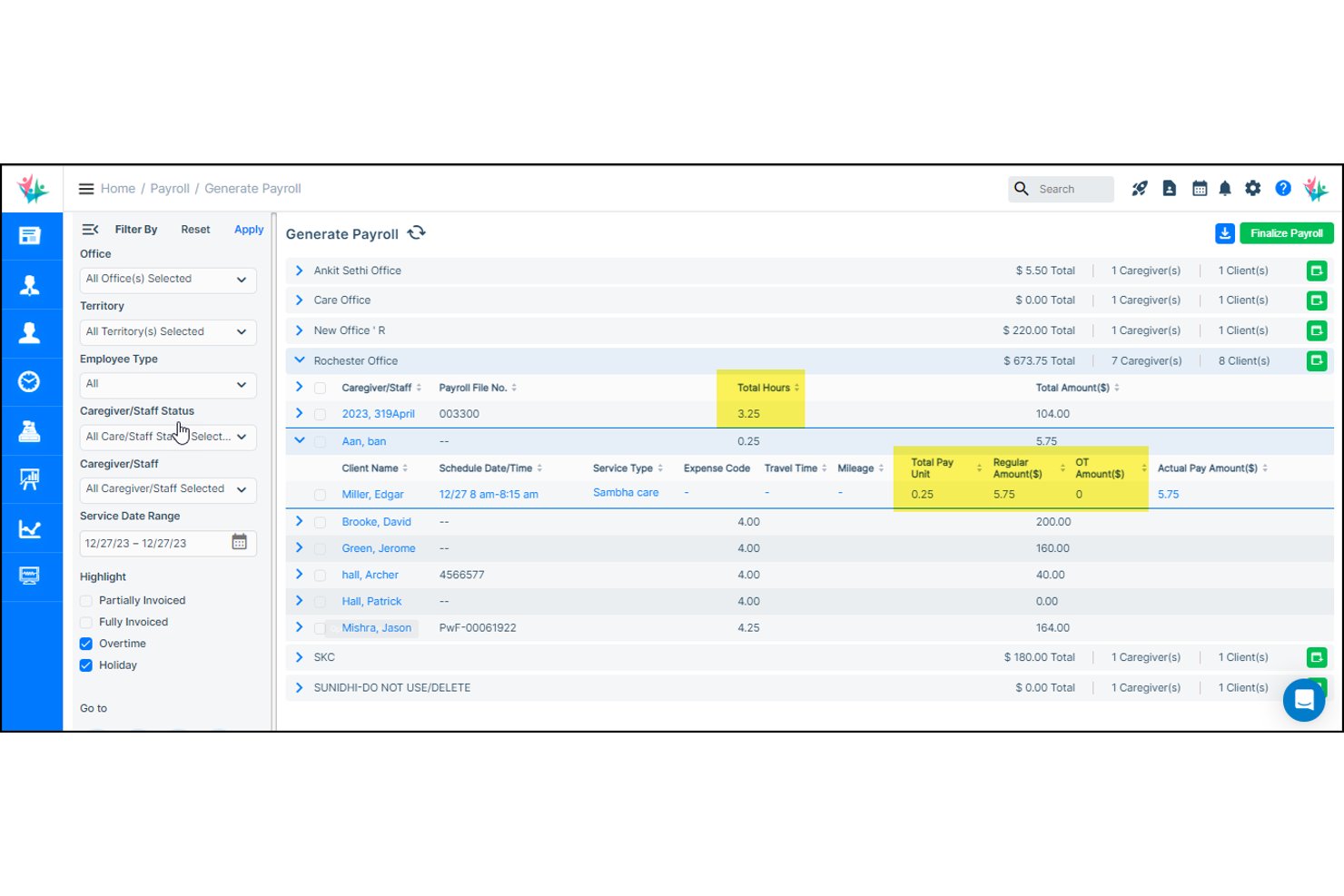Open the calendar icon in top bar
Screen dimensions: 1344x896
1200,189
